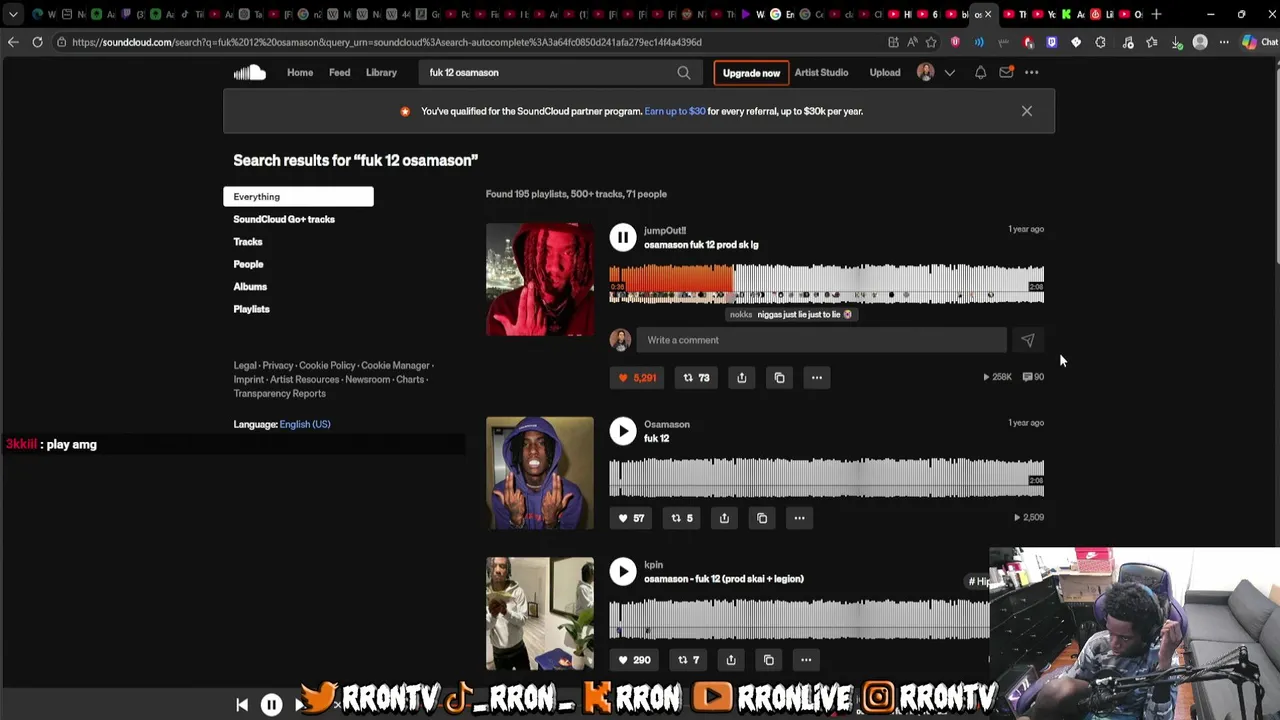Screen dimensions: 1280x720
Task: Select the Everything filter
Action: coord(298,197)
